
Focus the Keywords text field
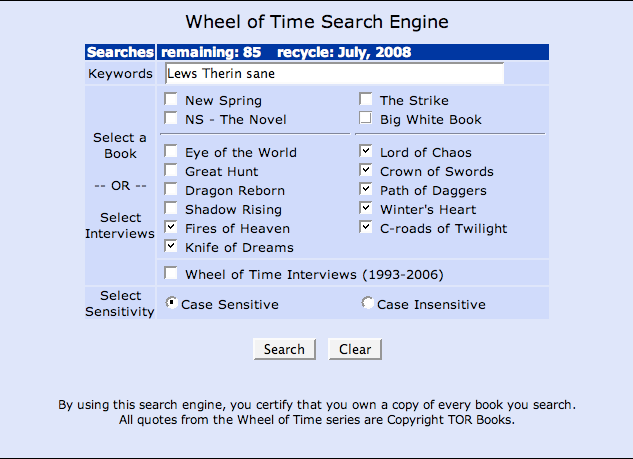(335, 73)
